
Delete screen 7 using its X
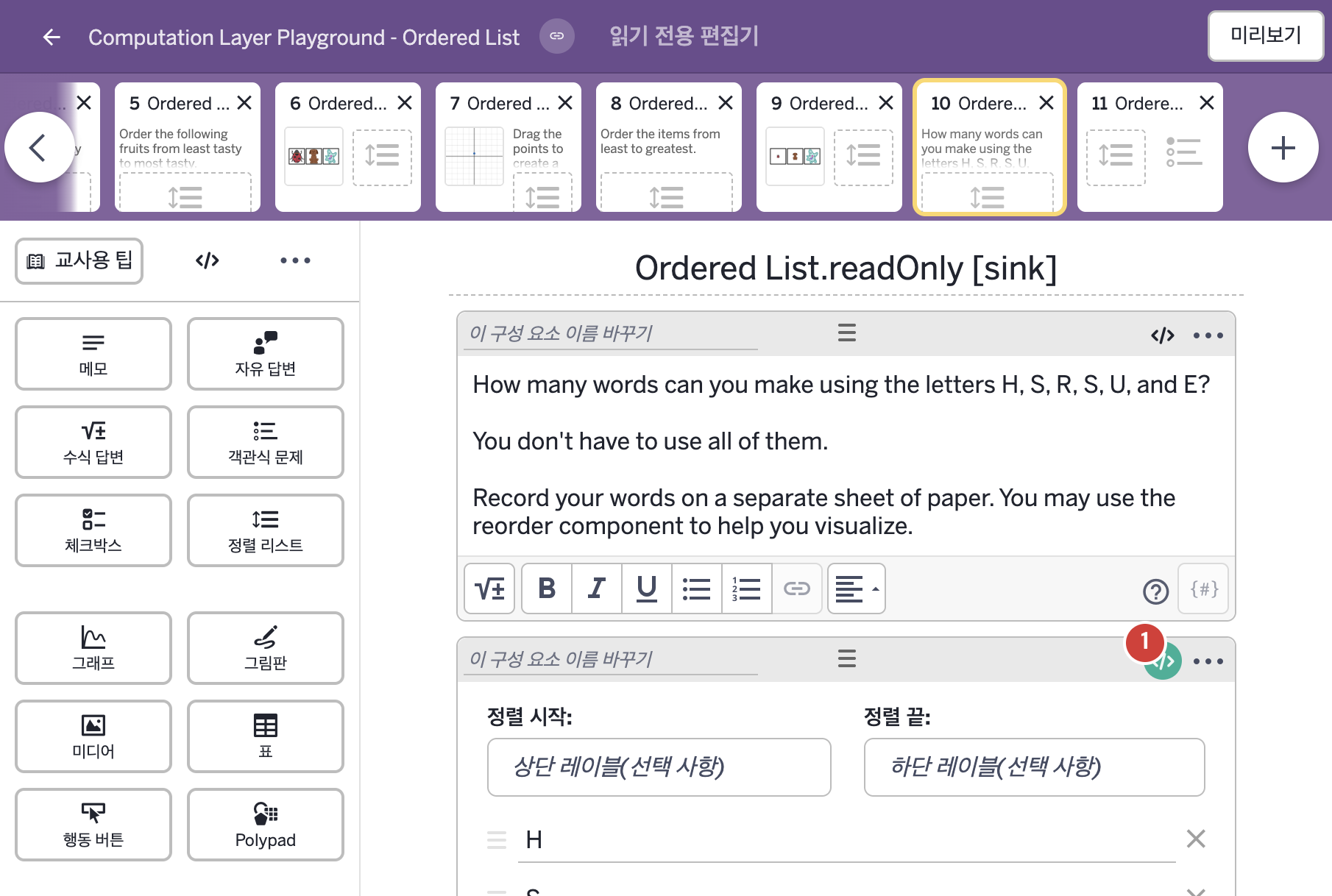565,103
